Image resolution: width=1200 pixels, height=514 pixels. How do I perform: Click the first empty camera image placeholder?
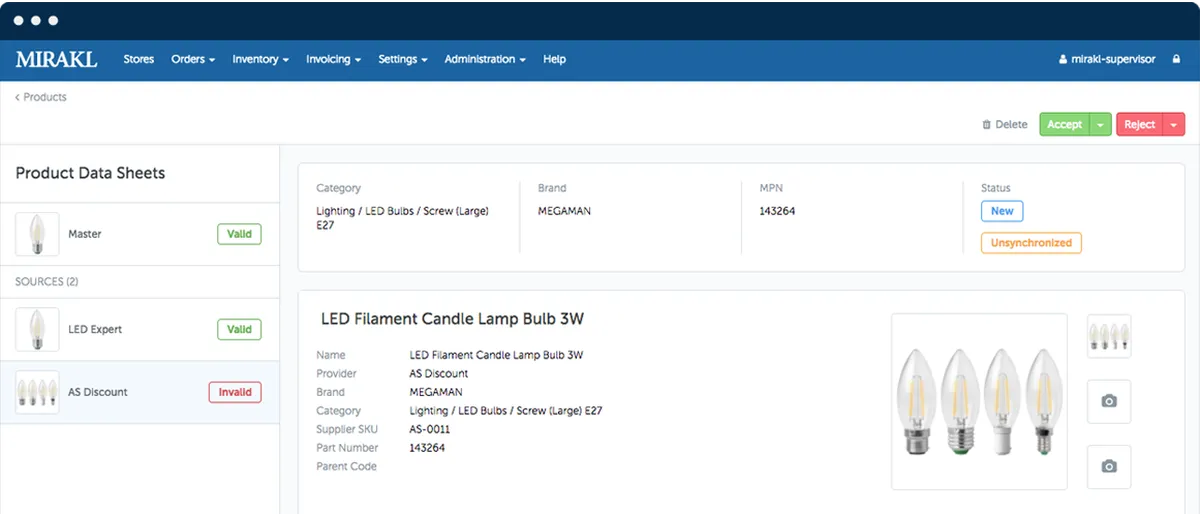[x=1109, y=401]
